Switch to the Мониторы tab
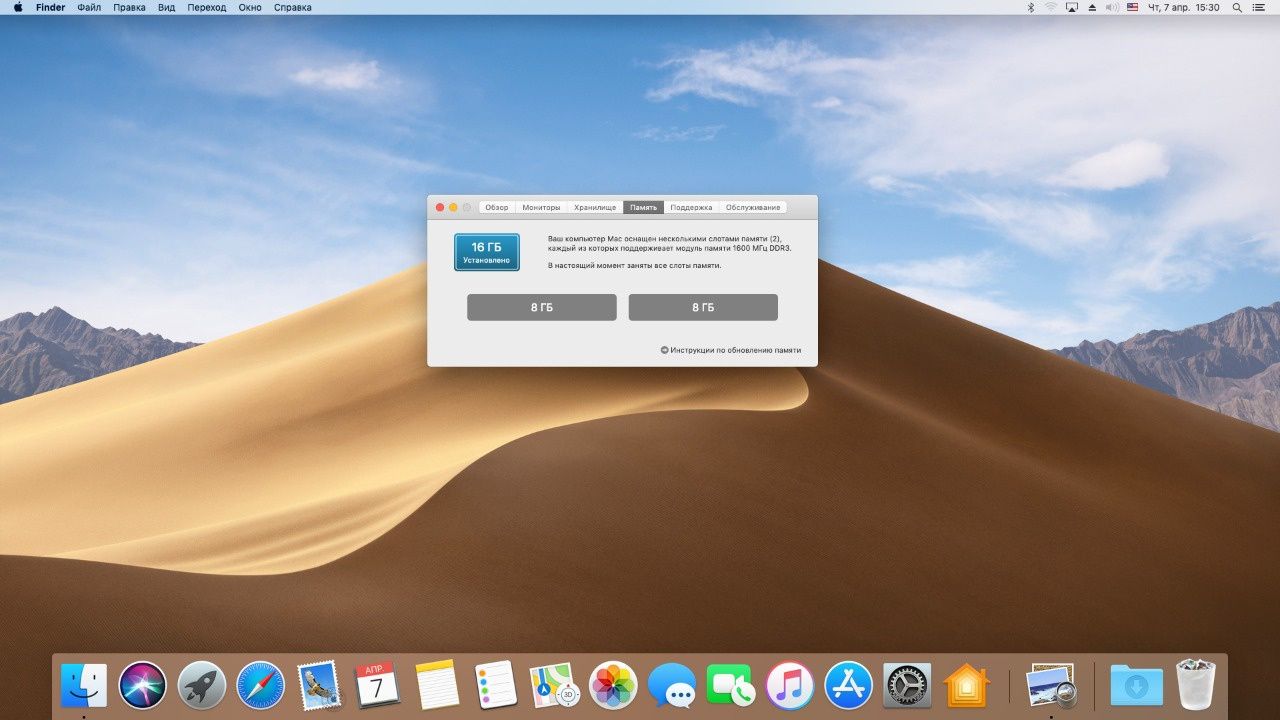Viewport: 1280px width, 720px height. tap(541, 207)
